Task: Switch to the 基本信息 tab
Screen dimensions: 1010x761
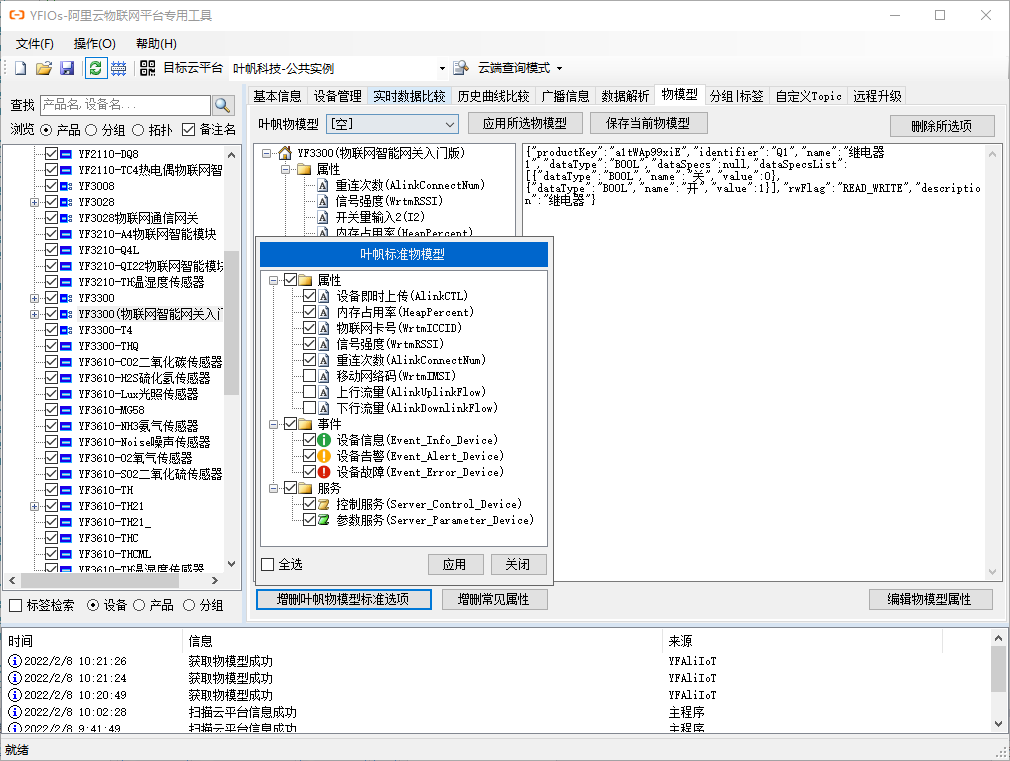Action: point(277,96)
